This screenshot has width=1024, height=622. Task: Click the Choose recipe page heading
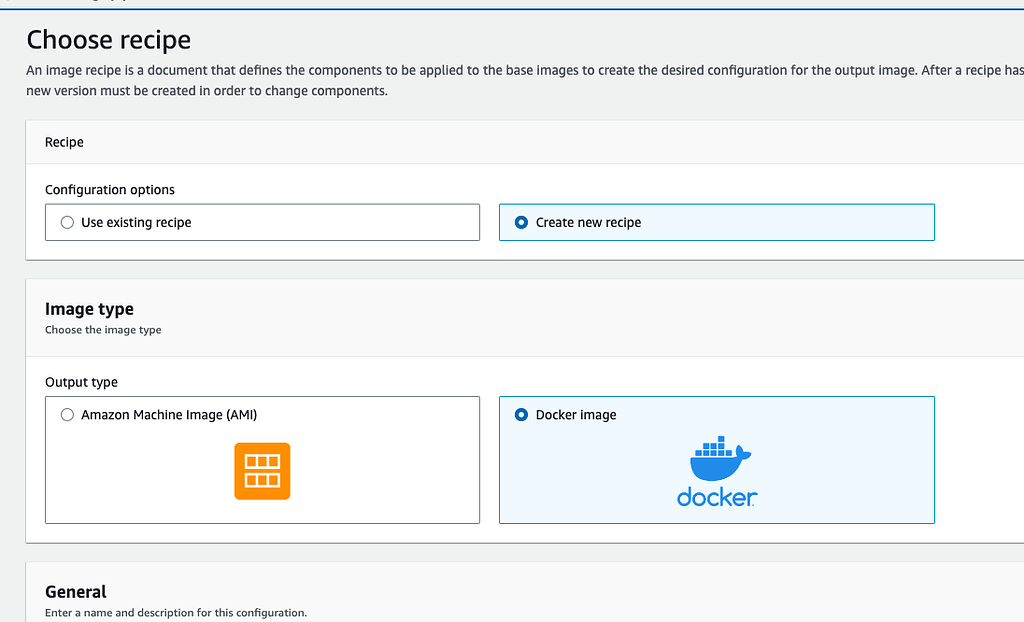(108, 40)
